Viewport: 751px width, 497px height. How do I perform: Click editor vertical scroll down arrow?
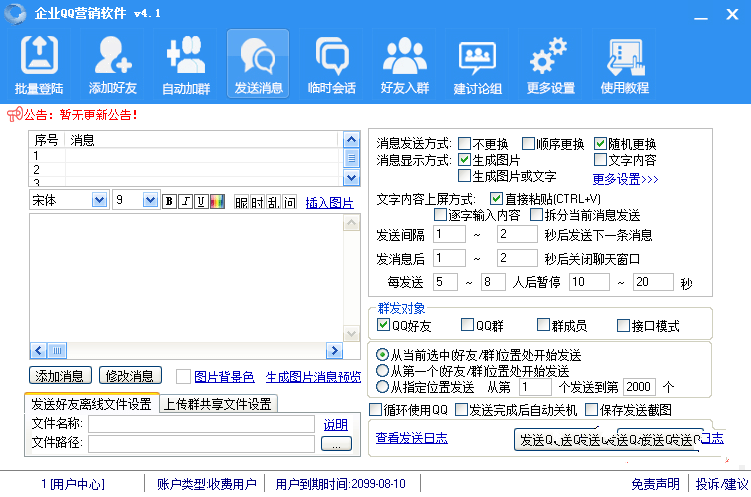point(352,333)
